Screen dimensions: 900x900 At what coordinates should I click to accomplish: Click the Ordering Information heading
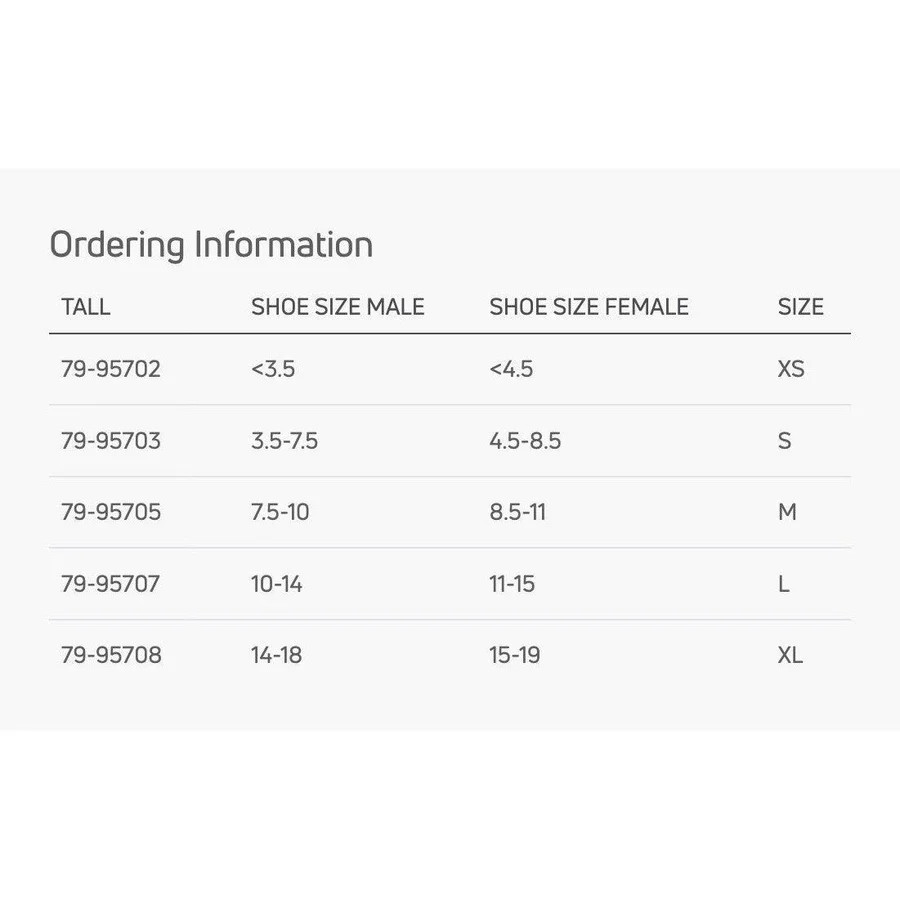point(211,245)
